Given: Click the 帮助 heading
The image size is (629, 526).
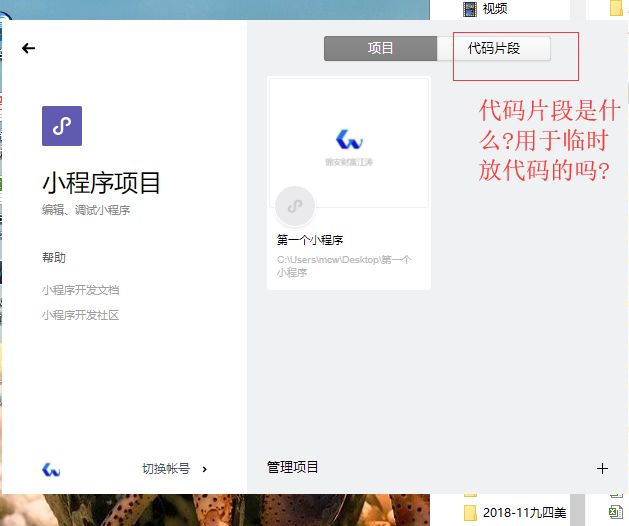Looking at the screenshot, I should pyautogui.click(x=54, y=257).
